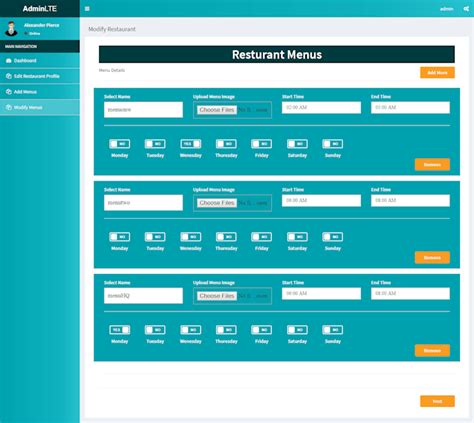This screenshot has height=423, width=474.
Task: Enable Friday in the second menu block
Action: coord(262,237)
